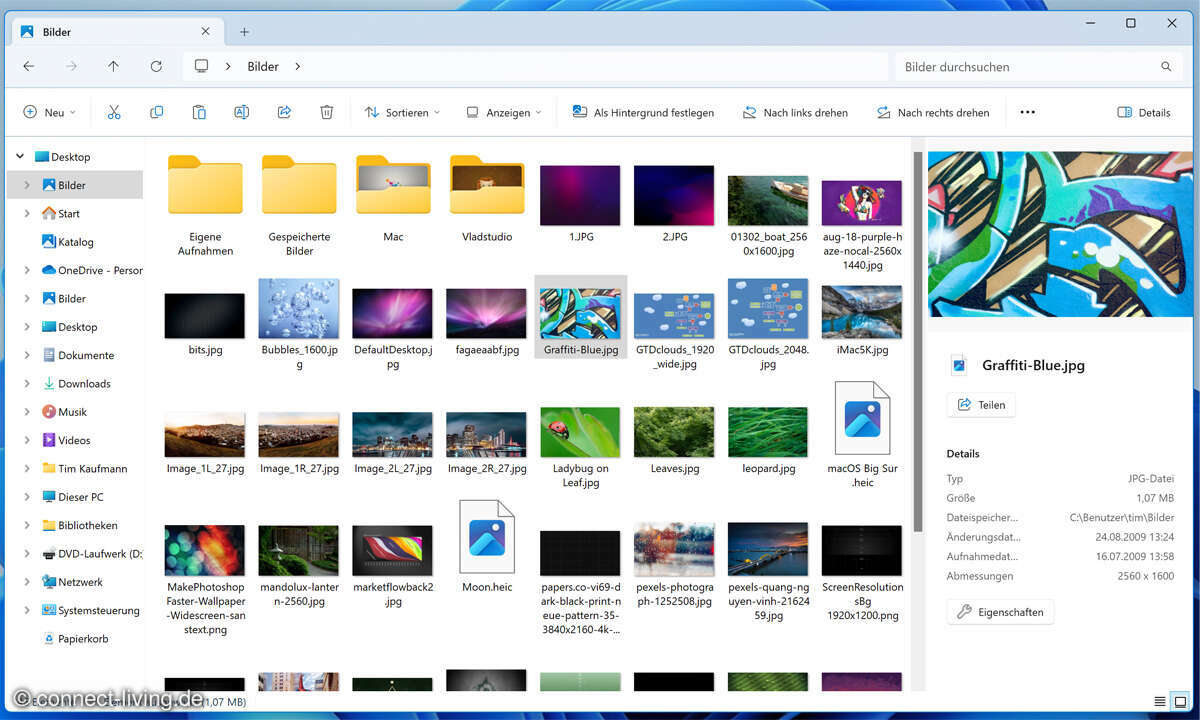Click the Teilen button in details pane
The image size is (1200, 720).
pyautogui.click(x=981, y=405)
